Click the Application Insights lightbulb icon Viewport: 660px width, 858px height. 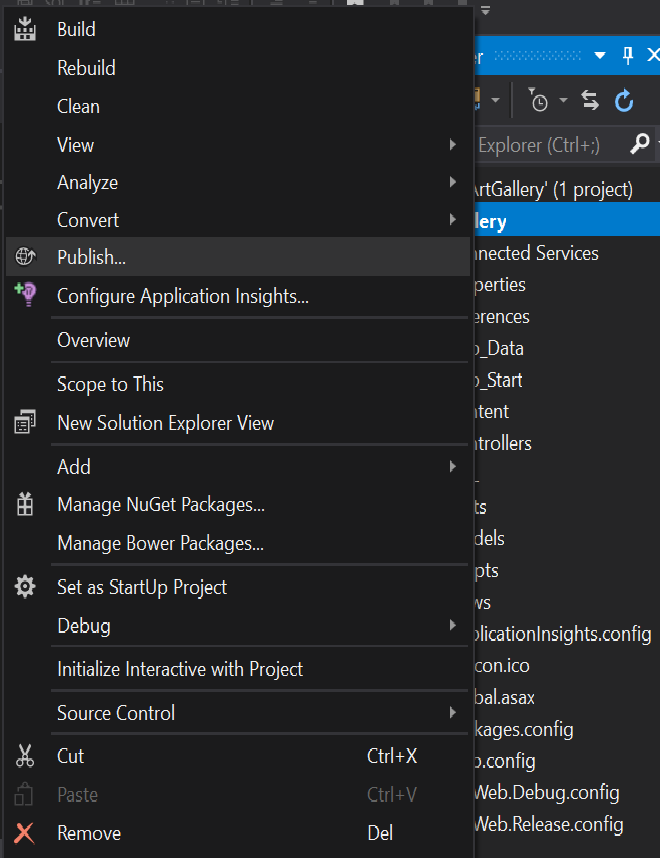point(26,294)
